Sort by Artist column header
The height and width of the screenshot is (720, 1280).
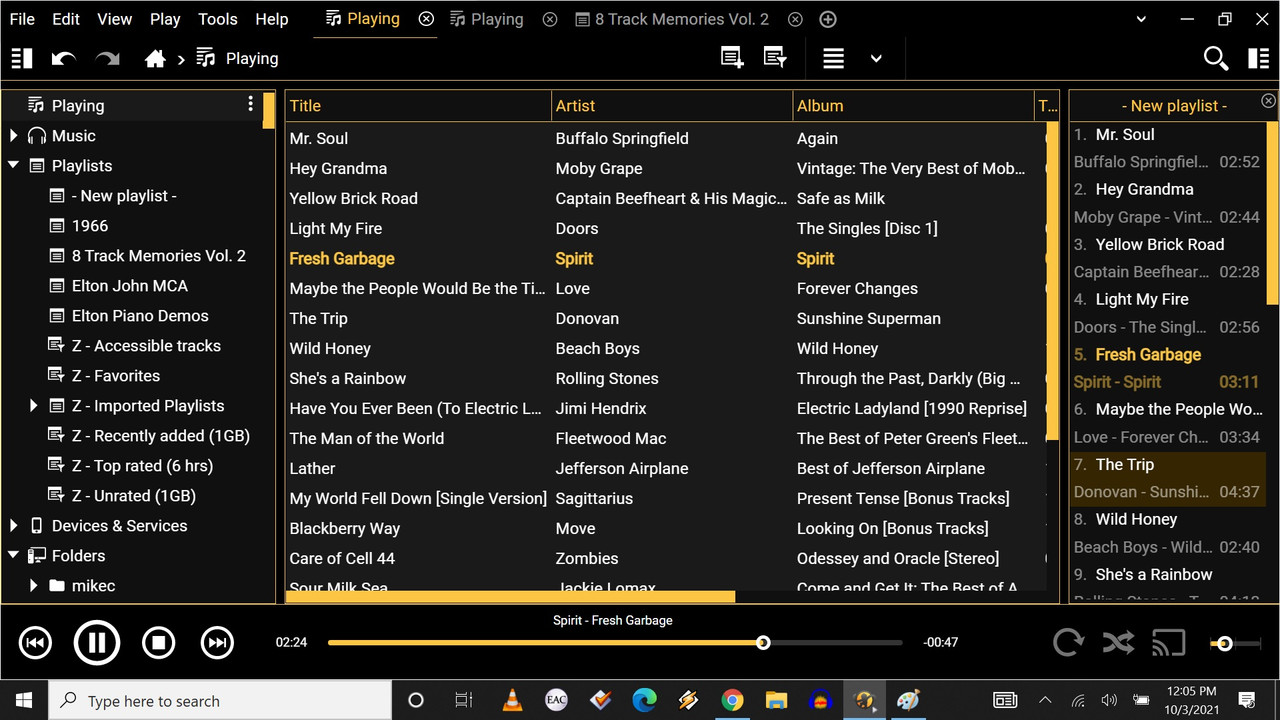pyautogui.click(x=671, y=106)
